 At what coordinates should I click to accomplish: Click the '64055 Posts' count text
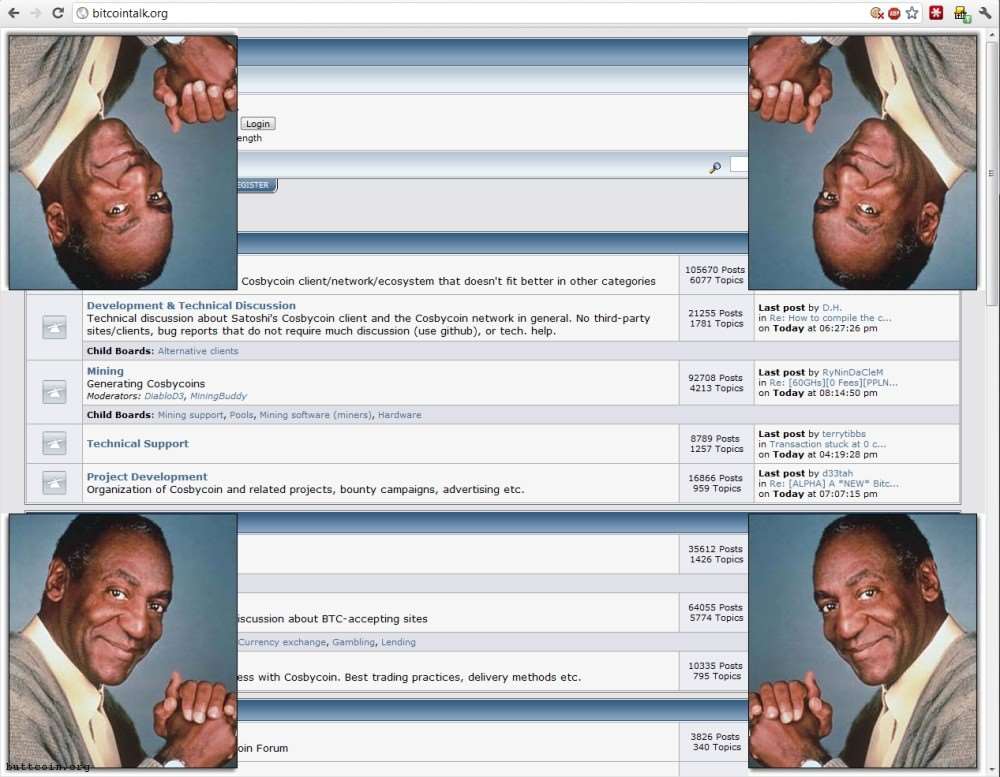coord(716,607)
